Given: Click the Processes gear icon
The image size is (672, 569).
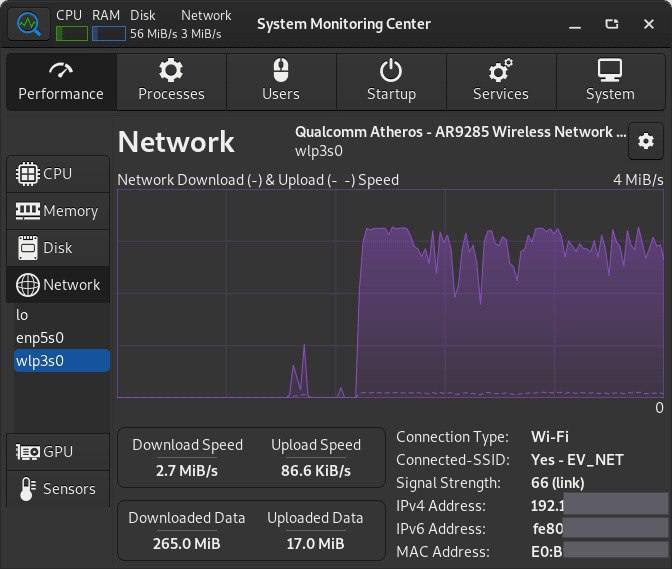Looking at the screenshot, I should point(171,70).
